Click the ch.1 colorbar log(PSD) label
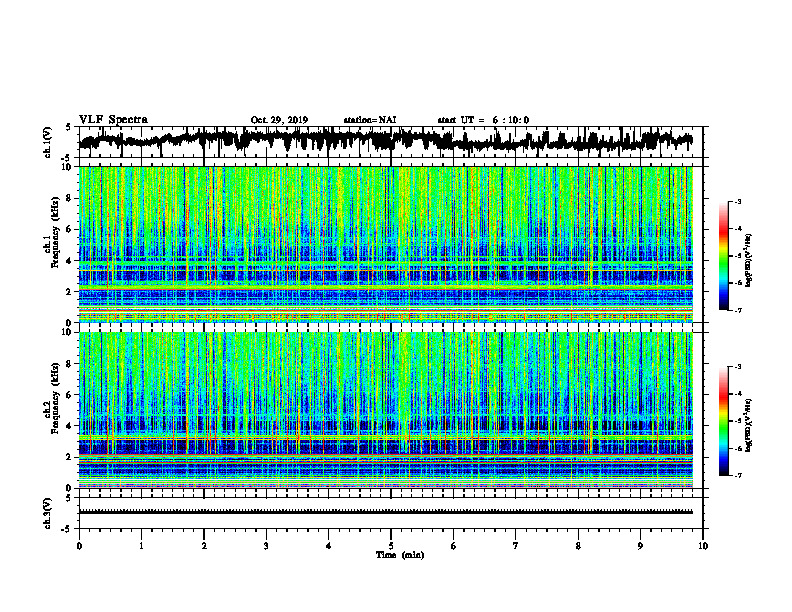The width and height of the screenshot is (792, 612). 749,261
